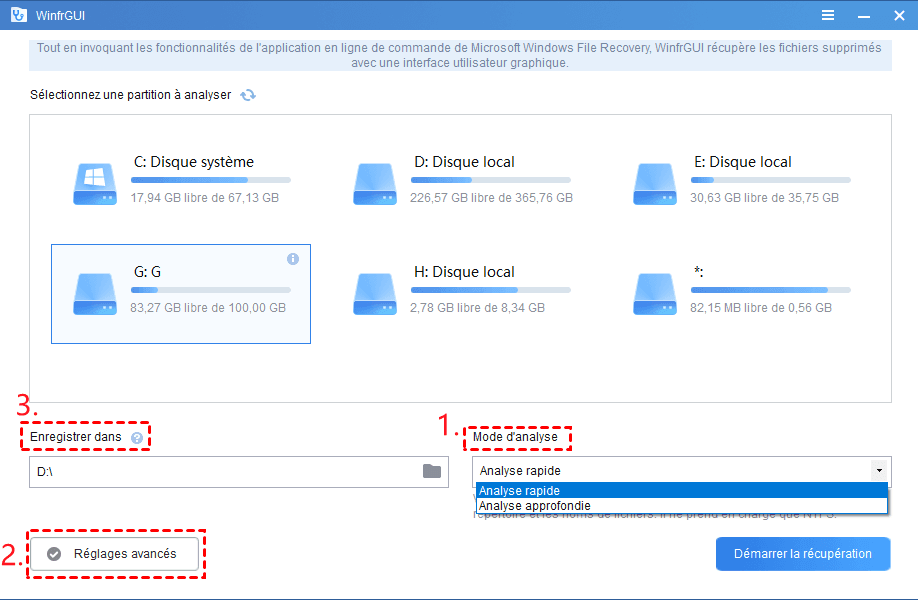
Task: Click the *: partition usage bar
Action: 770,290
